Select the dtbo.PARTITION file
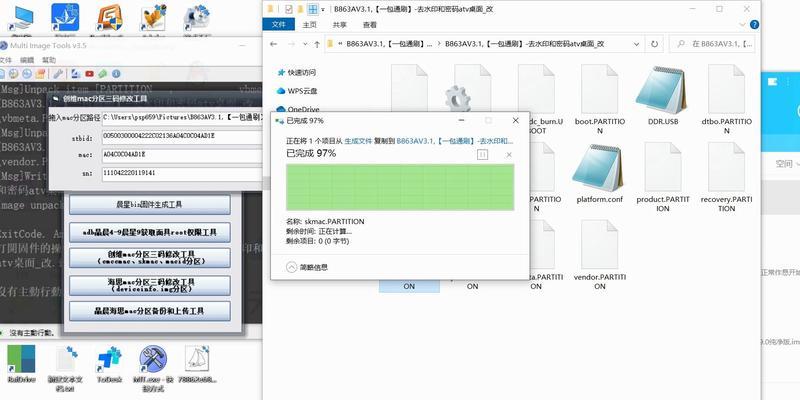 click(727, 100)
